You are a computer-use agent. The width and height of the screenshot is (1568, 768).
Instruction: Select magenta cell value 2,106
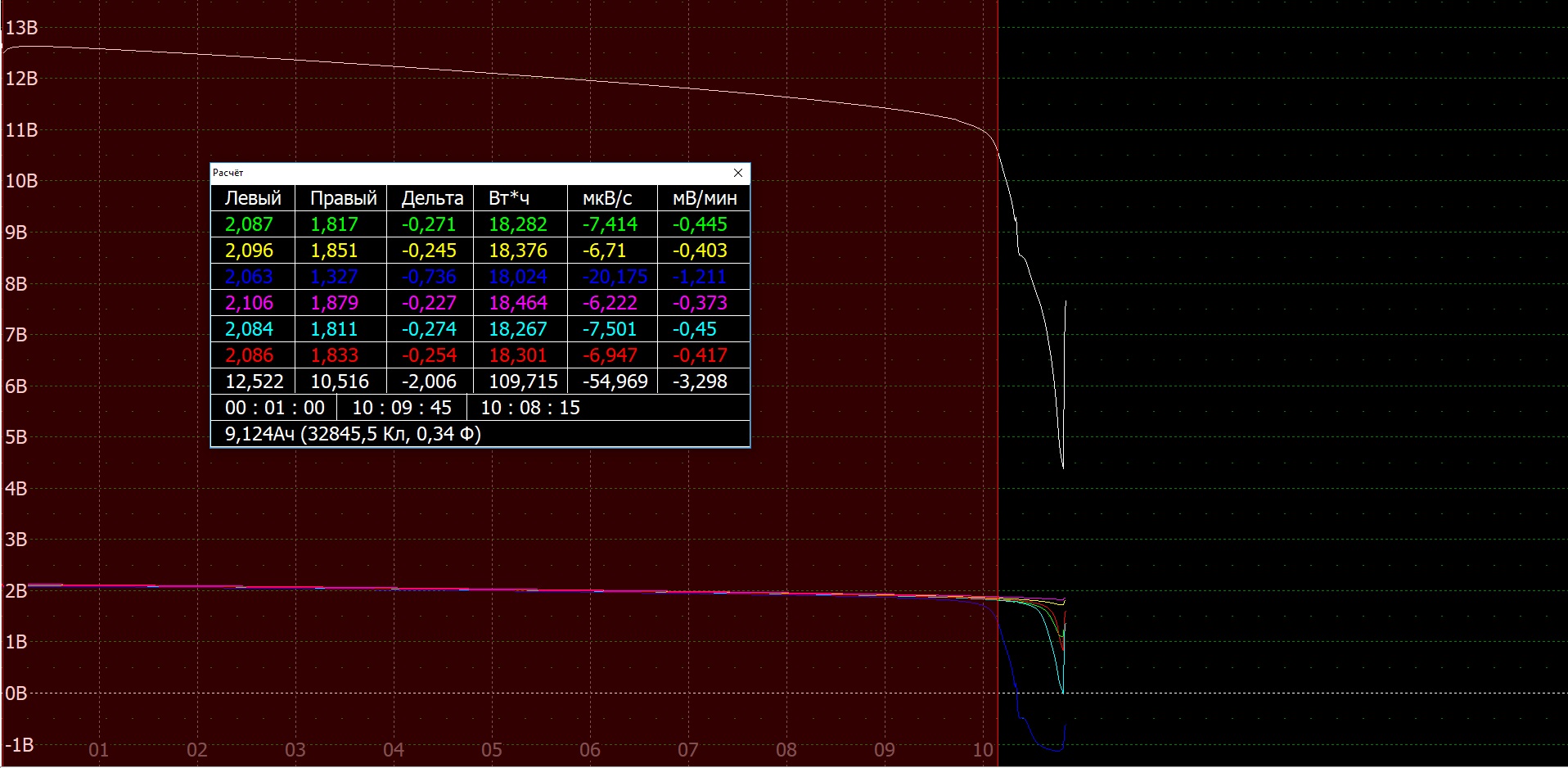coord(249,303)
